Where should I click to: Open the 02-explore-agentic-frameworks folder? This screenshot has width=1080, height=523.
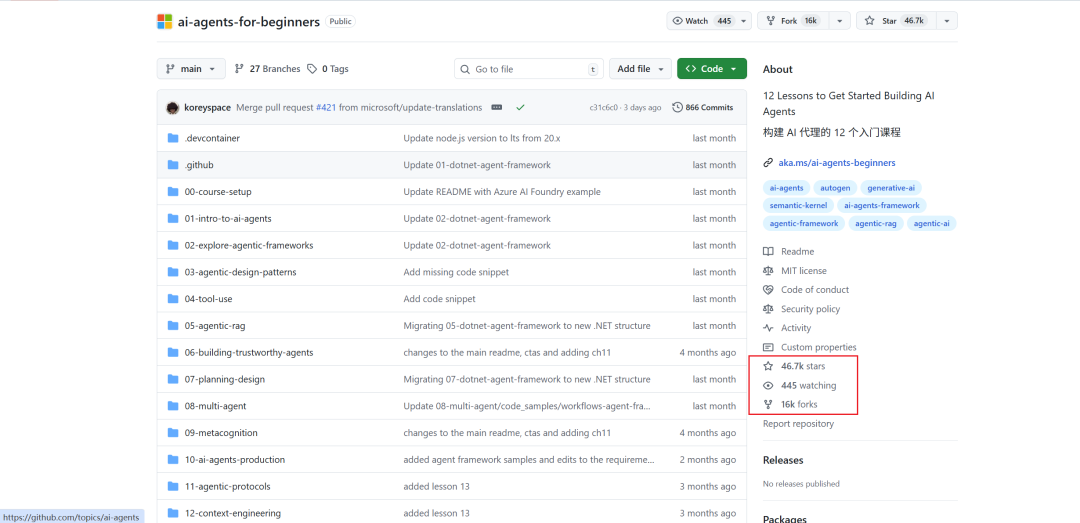coord(249,245)
